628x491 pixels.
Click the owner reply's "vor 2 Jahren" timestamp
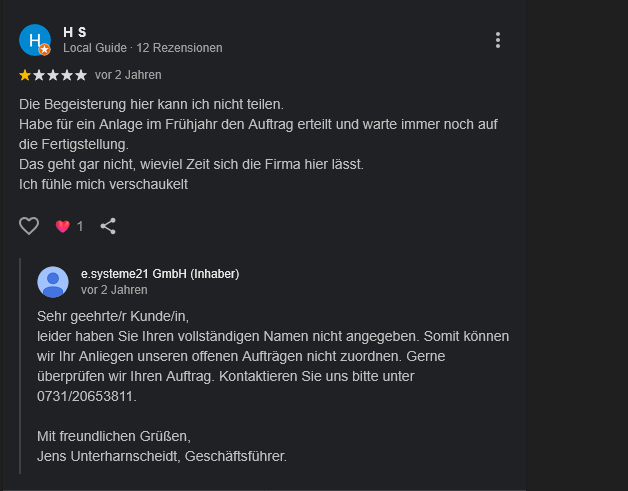click(x=114, y=290)
